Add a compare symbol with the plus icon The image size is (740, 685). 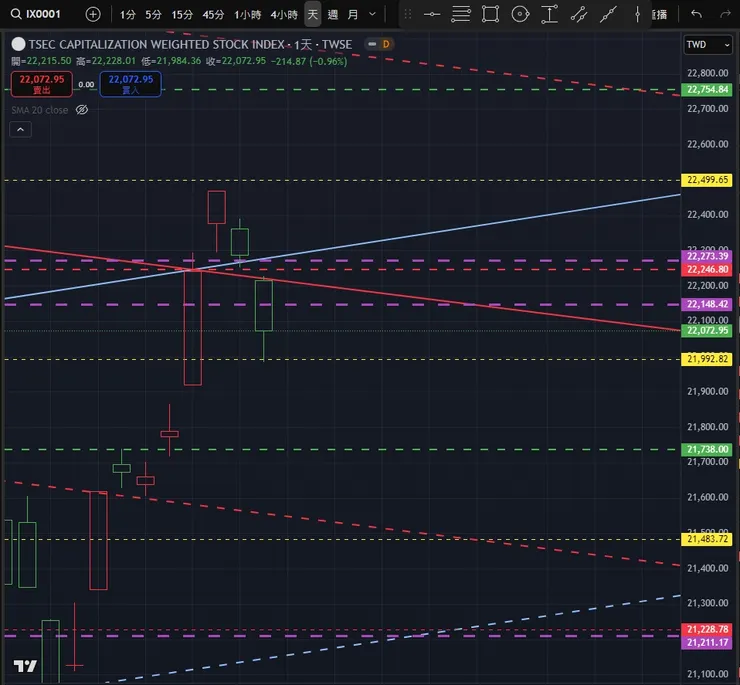tap(93, 15)
